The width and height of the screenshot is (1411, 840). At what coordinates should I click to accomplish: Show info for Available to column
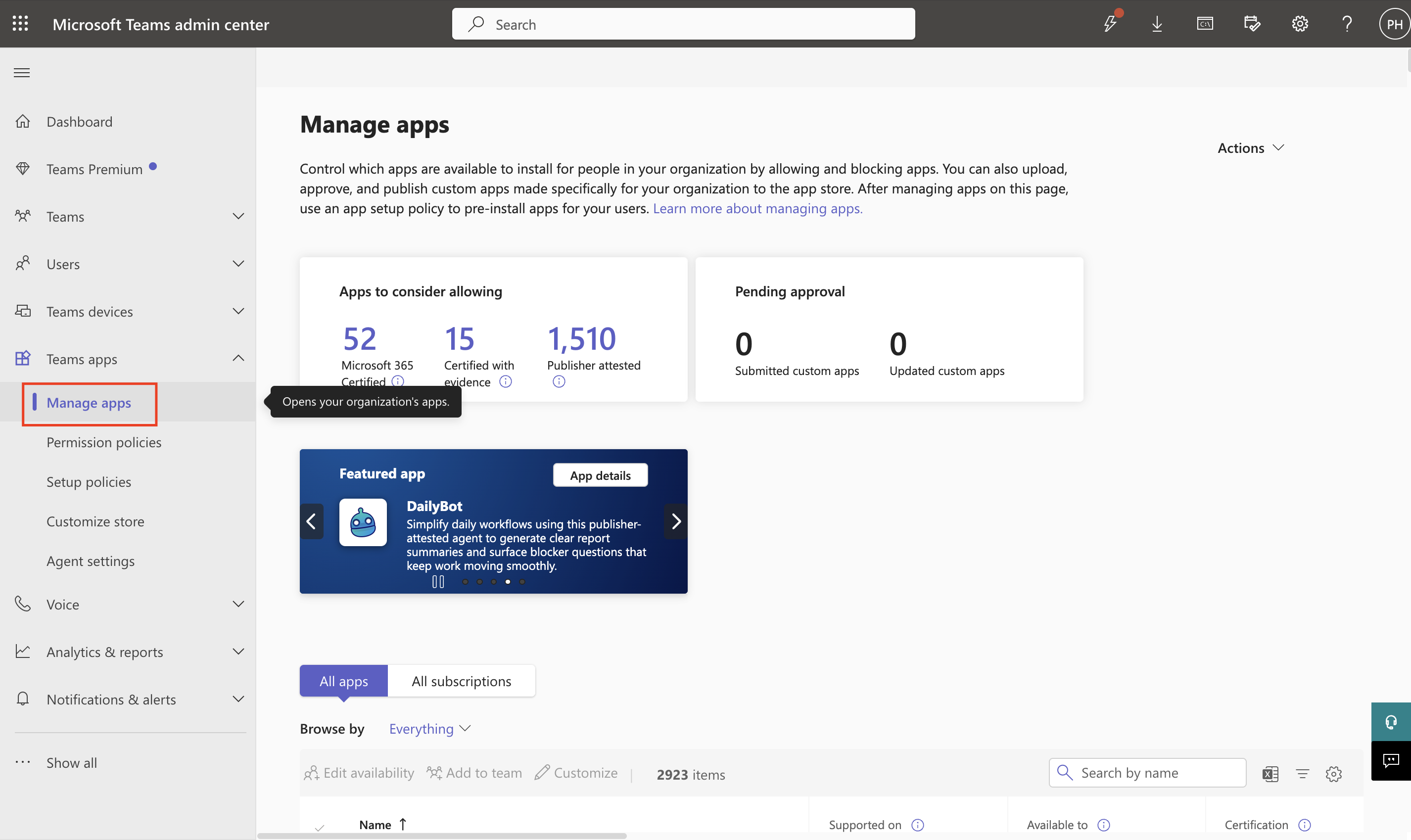pos(1104,825)
